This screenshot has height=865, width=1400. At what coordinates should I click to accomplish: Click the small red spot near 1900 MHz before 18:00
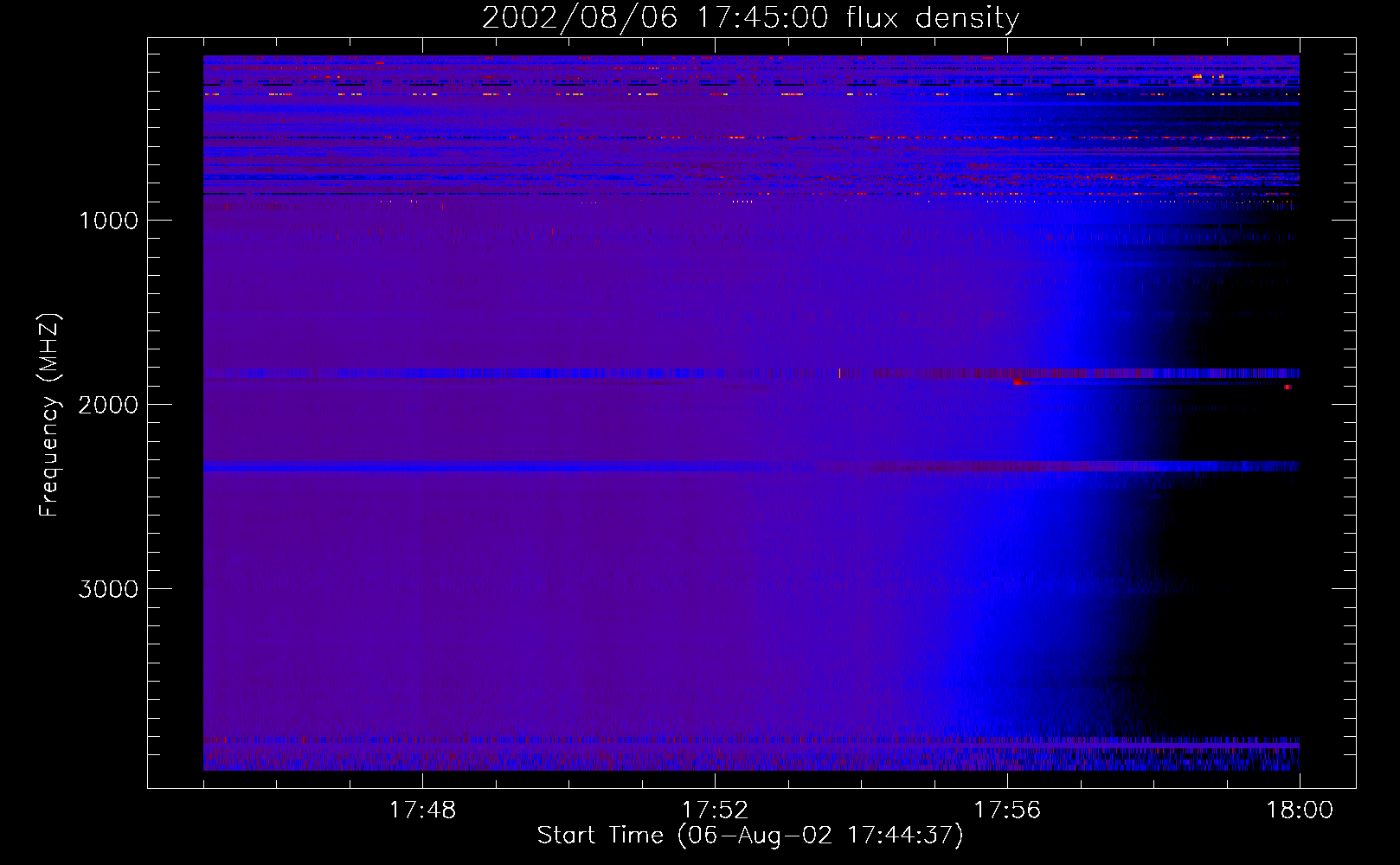coord(1288,387)
